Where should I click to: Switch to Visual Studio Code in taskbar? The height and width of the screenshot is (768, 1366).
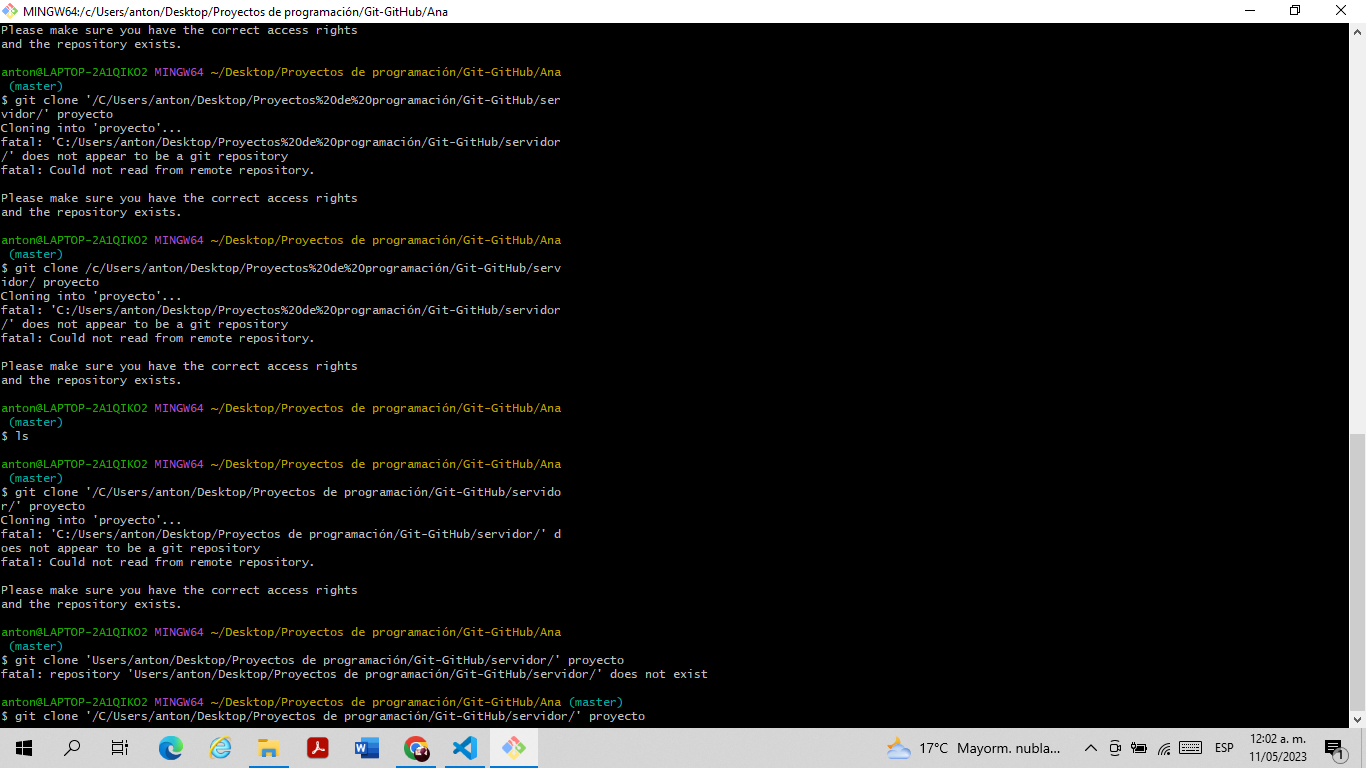465,748
